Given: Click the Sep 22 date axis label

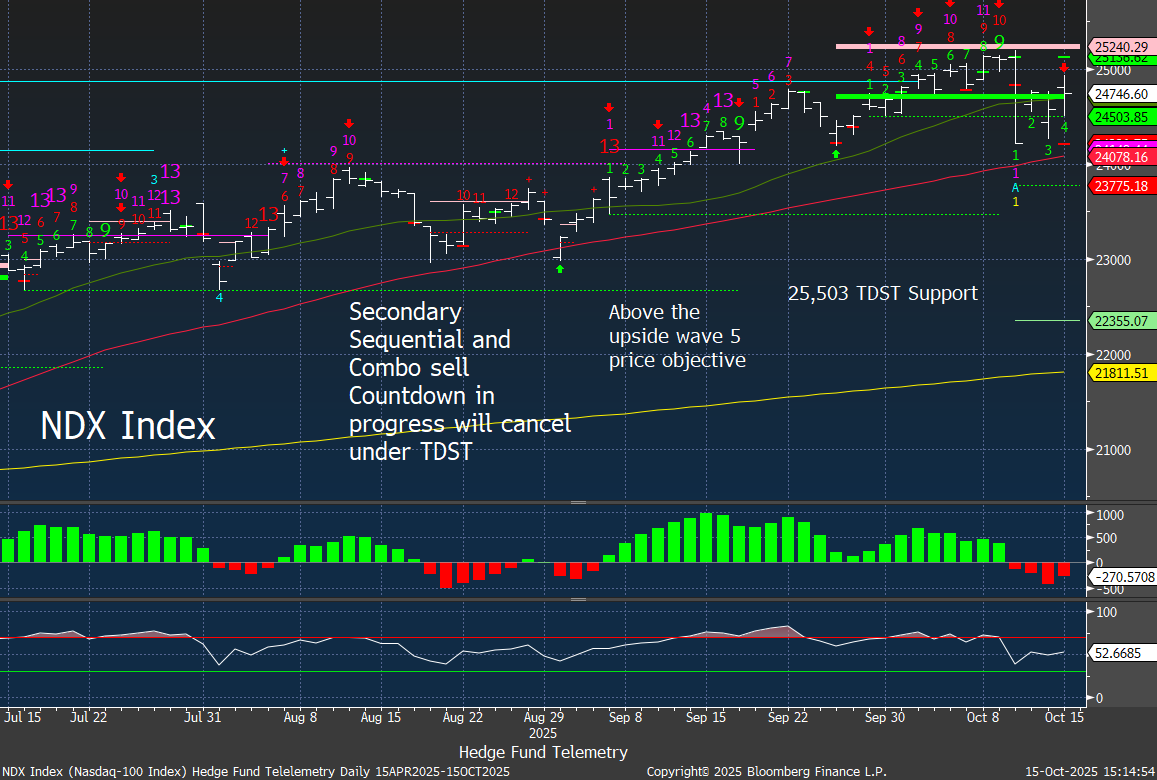Looking at the screenshot, I should click(788, 717).
